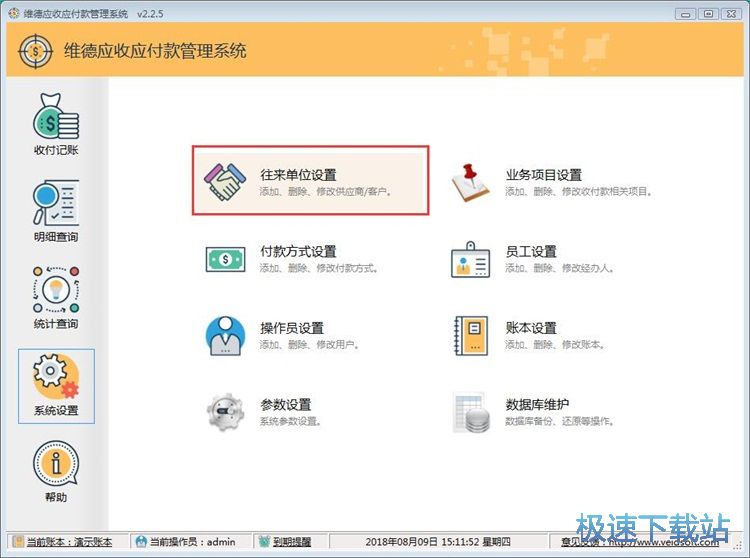Image resolution: width=750 pixels, height=558 pixels.
Task: Click the description 添加、删除、修改供应商/客户
Action: 326,192
